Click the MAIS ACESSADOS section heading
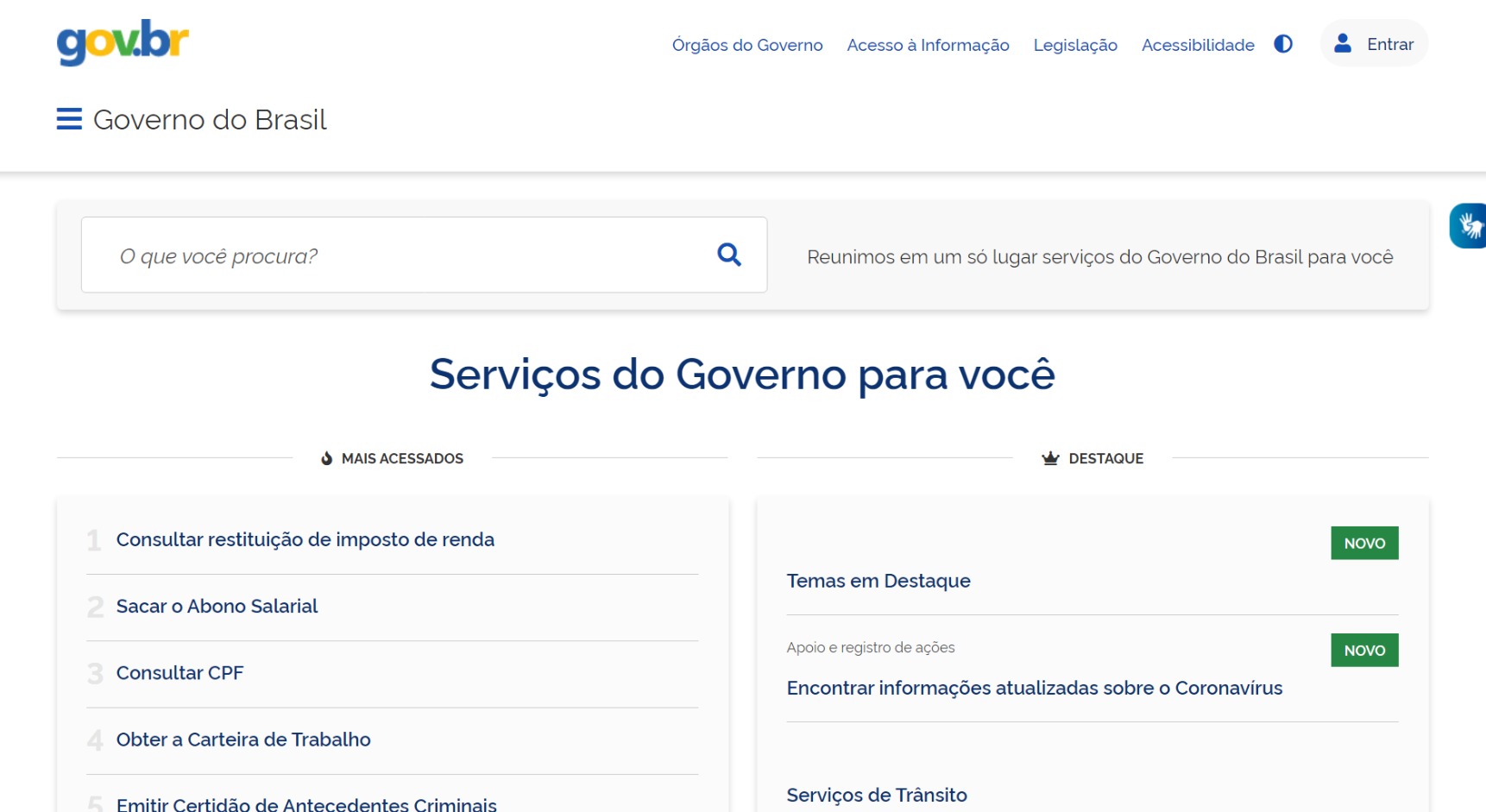The width and height of the screenshot is (1486, 812). click(402, 458)
